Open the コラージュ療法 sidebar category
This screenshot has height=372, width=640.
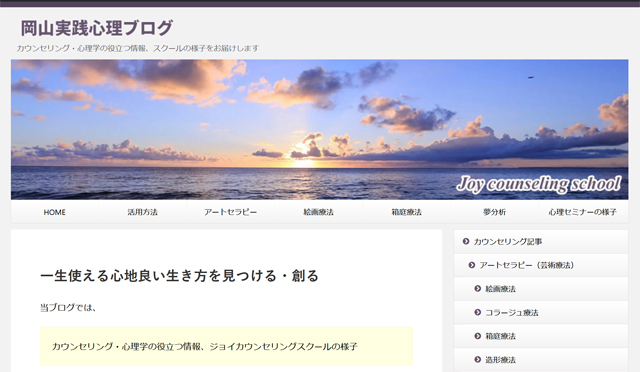541,313
